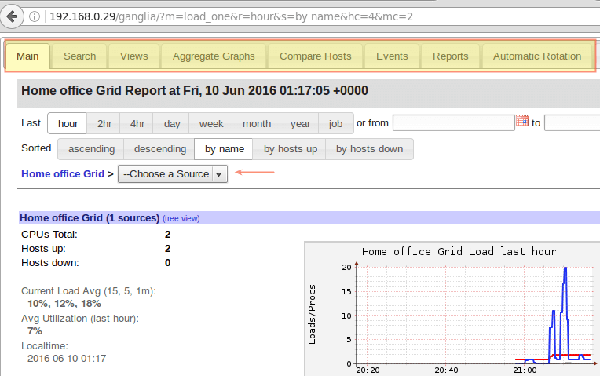The image size is (600, 376).
Task: Click the browser address bar URL
Action: point(231,16)
